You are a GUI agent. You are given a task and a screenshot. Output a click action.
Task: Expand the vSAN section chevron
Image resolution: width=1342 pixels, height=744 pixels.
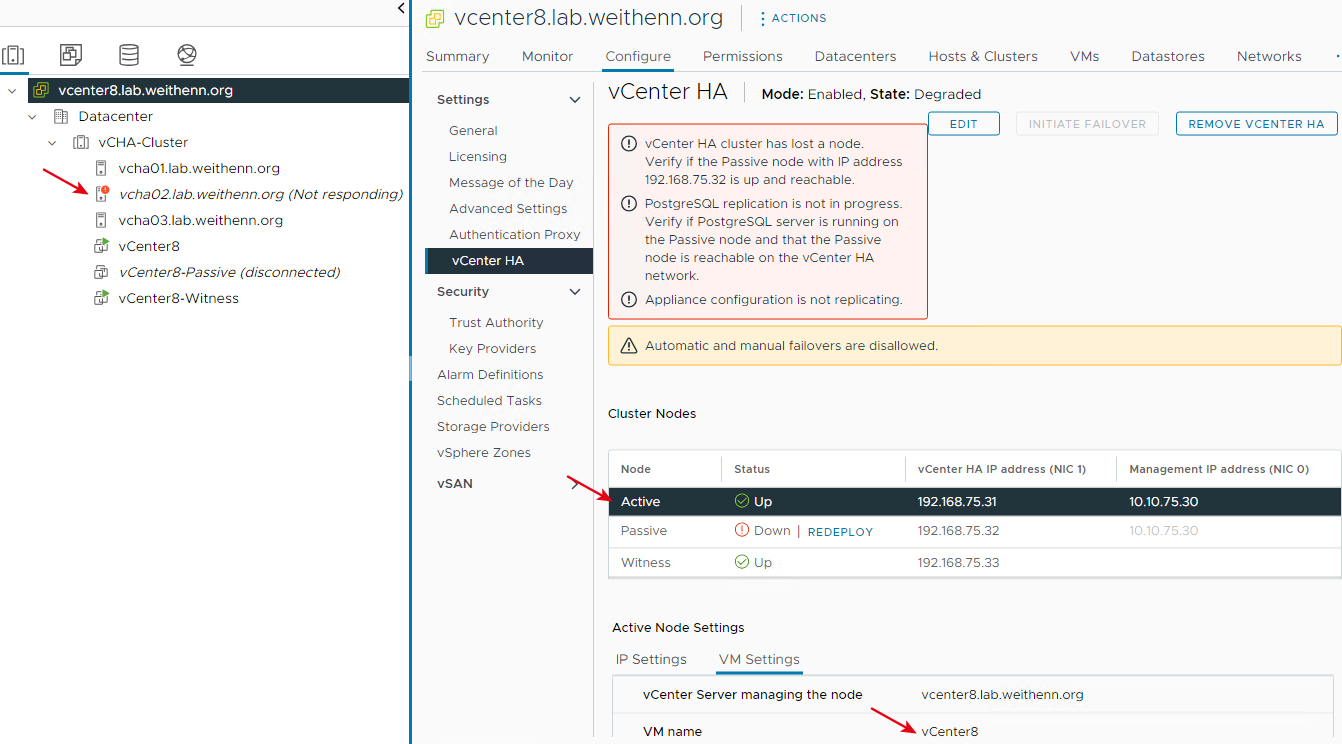[x=575, y=484]
